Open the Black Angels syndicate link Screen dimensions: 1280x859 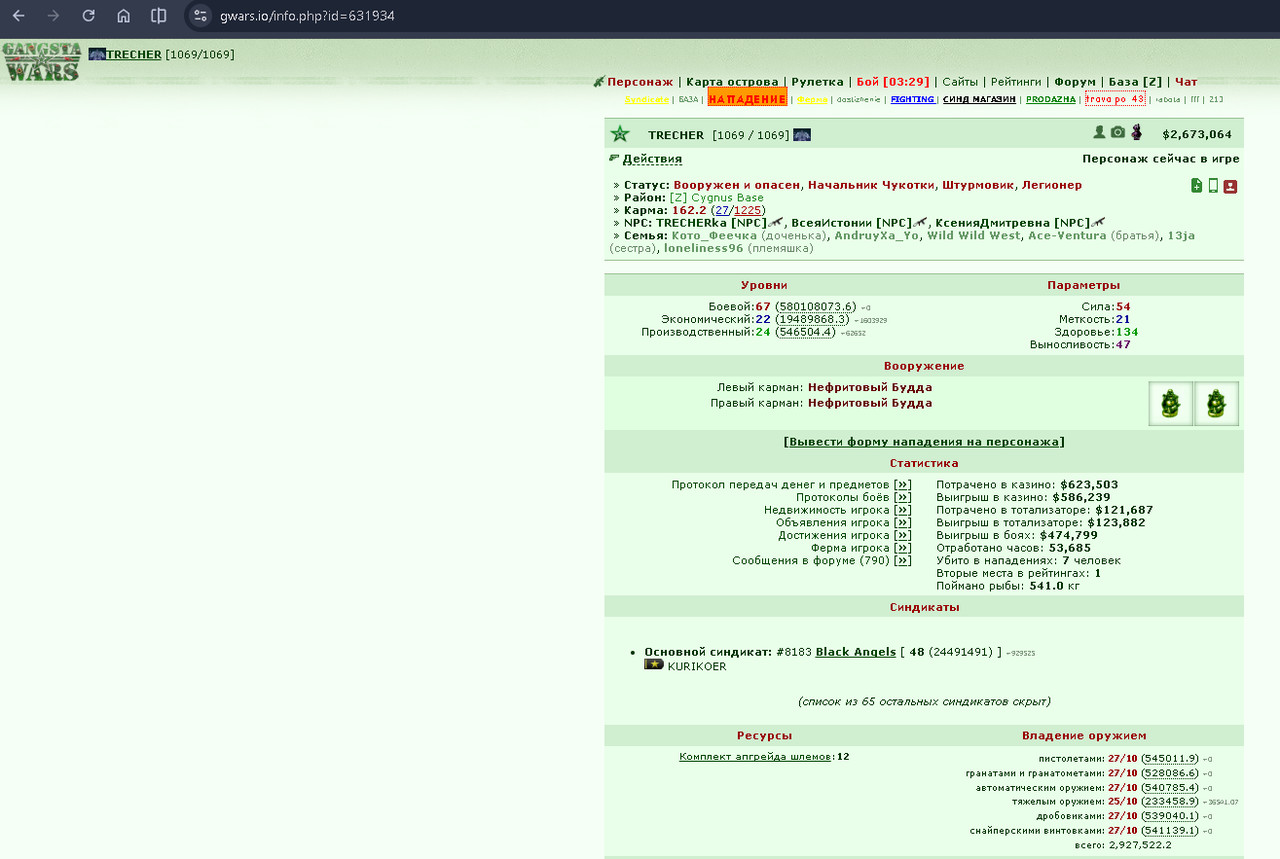pyautogui.click(x=856, y=652)
